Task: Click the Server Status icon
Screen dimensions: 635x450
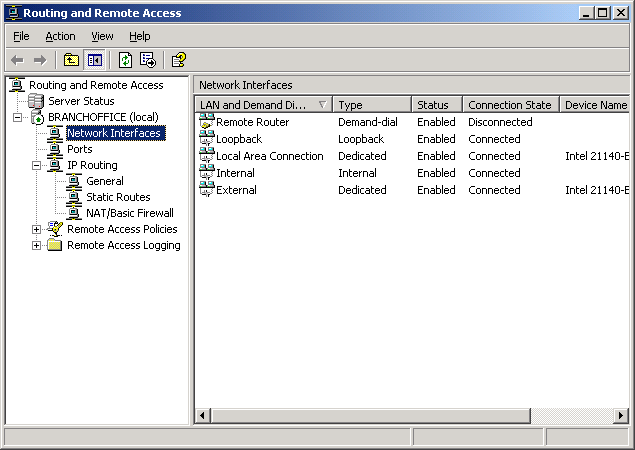Action: click(36, 101)
